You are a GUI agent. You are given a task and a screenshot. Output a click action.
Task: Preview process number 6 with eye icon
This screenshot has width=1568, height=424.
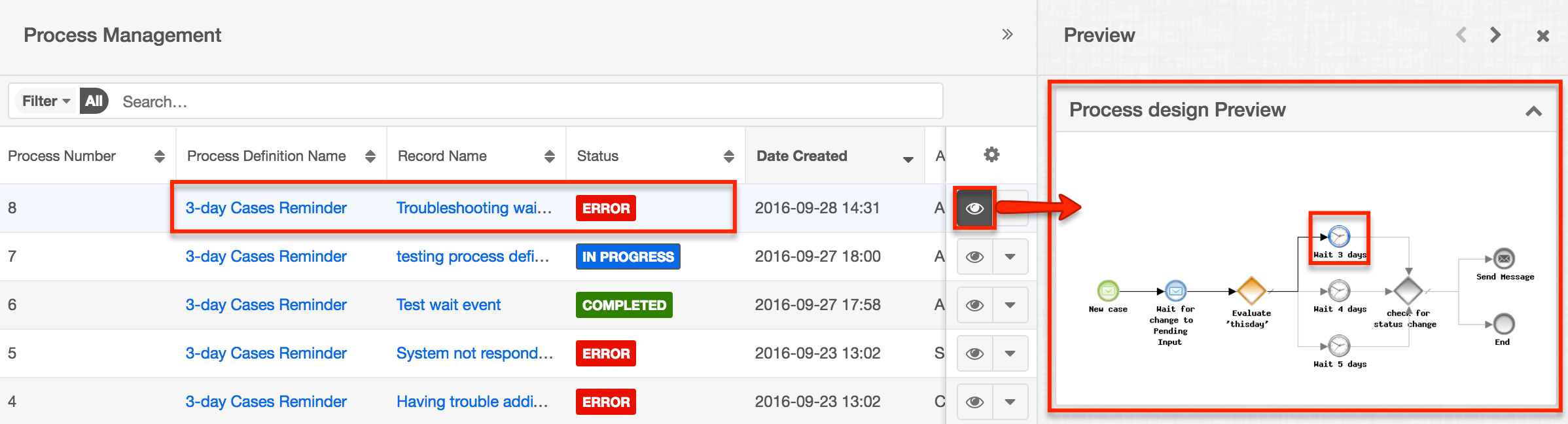tap(974, 305)
